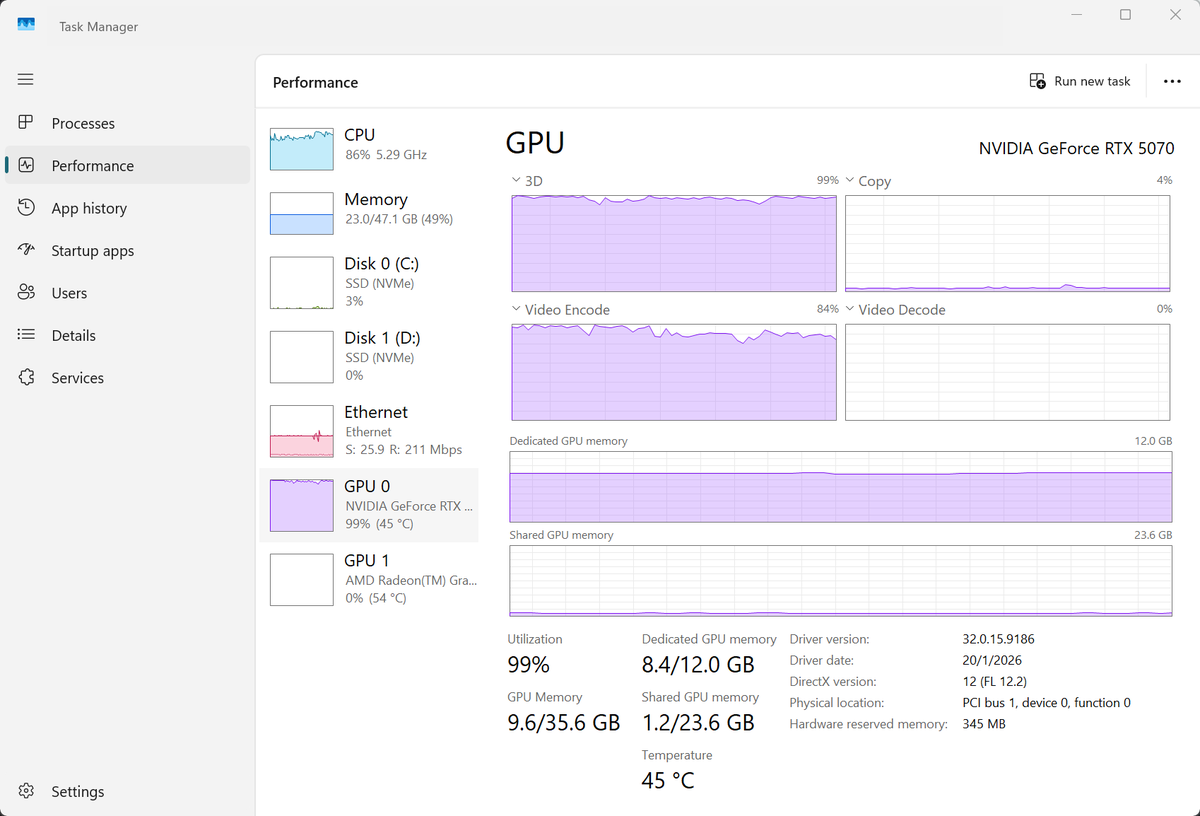The image size is (1200, 816).
Task: Click the Performance sidebar icon
Action: point(26,165)
